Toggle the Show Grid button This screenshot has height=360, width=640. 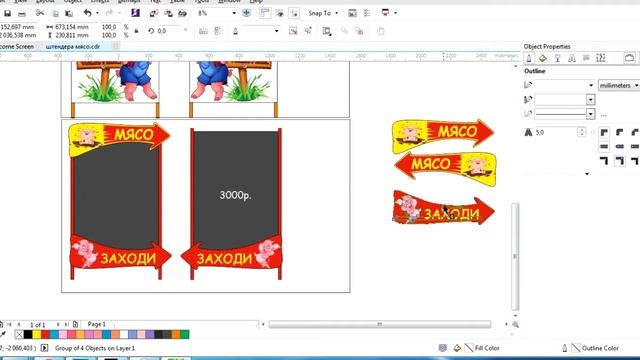coord(280,13)
